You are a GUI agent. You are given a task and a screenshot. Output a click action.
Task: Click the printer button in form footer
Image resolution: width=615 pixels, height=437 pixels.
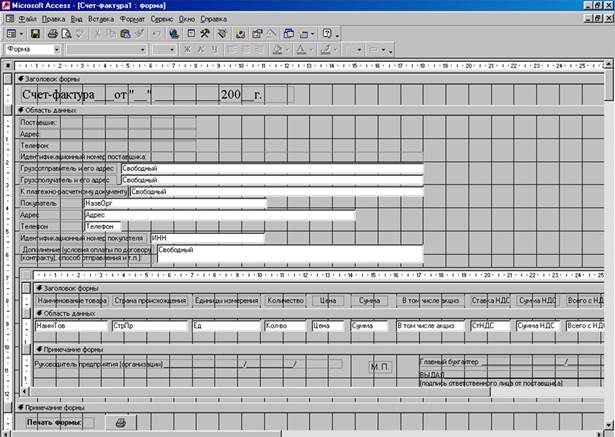[x=121, y=423]
